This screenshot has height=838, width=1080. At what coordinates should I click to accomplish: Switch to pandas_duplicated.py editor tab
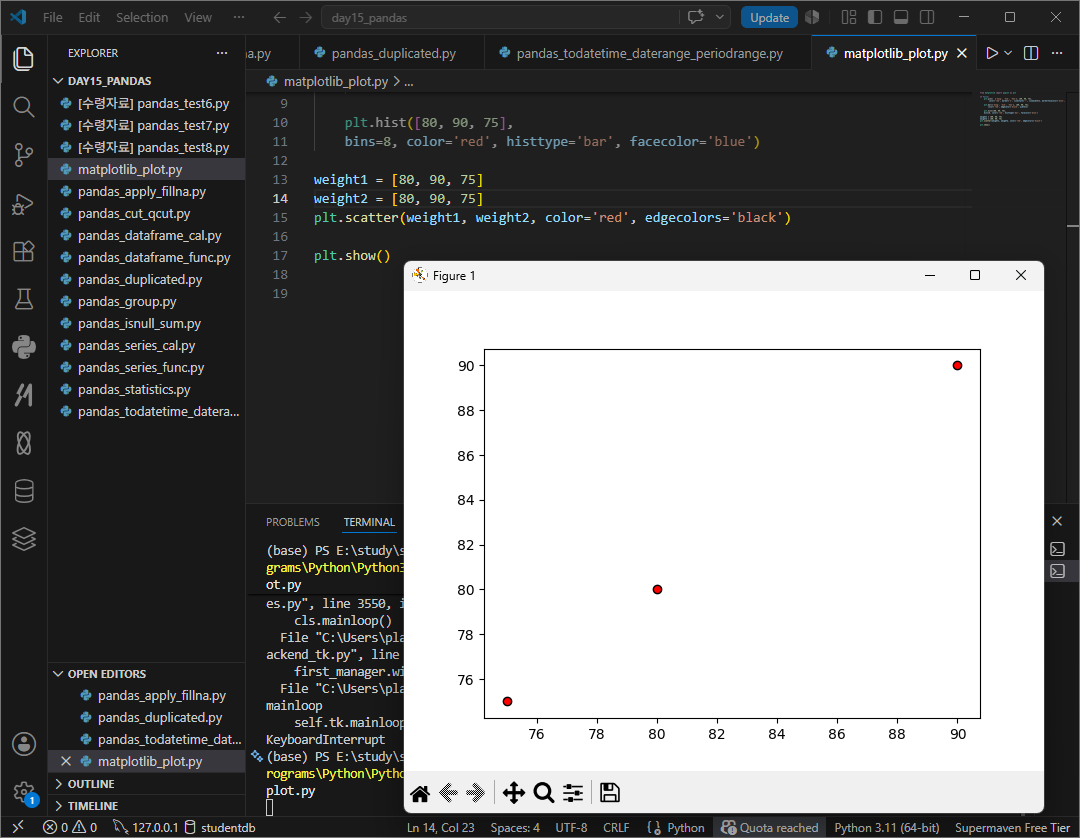coord(393,53)
